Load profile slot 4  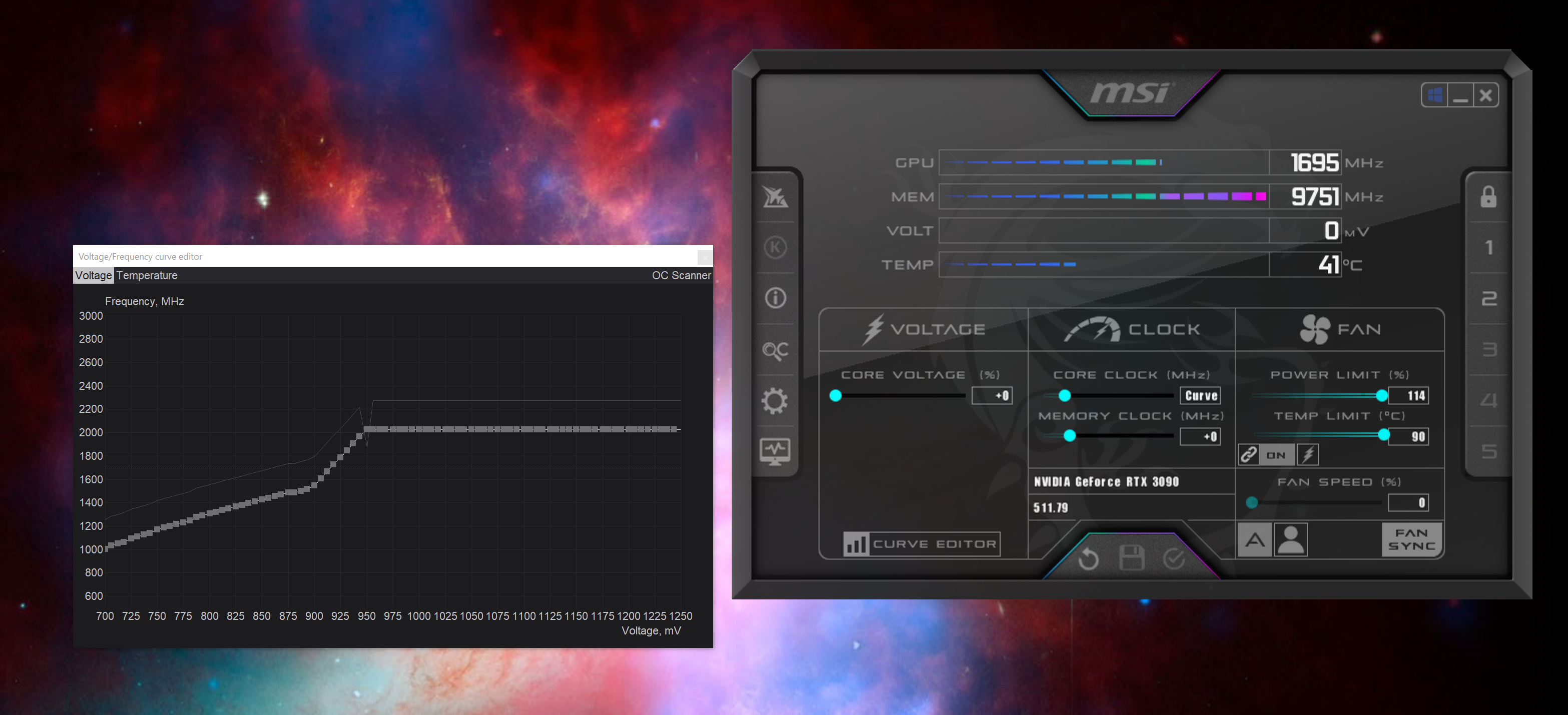point(1489,400)
